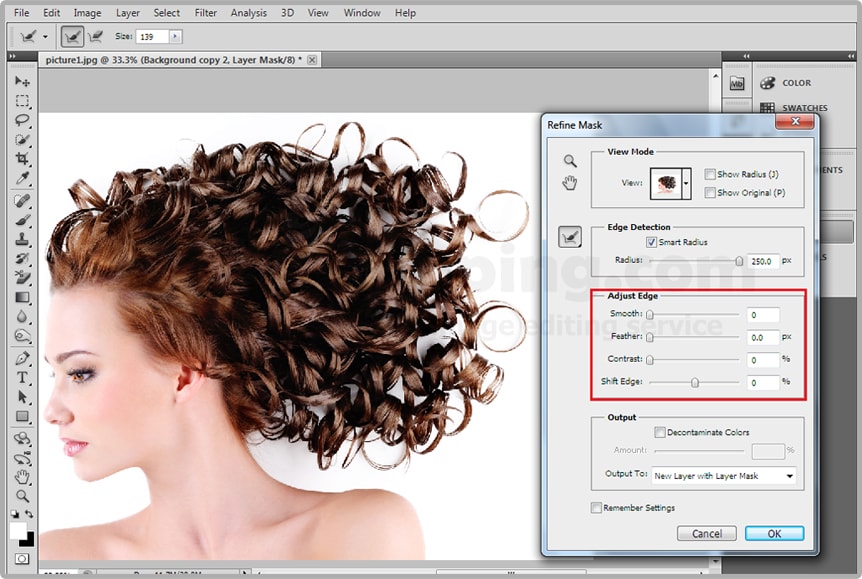The height and width of the screenshot is (579, 862).
Task: Open the Filter menu
Action: tap(206, 13)
